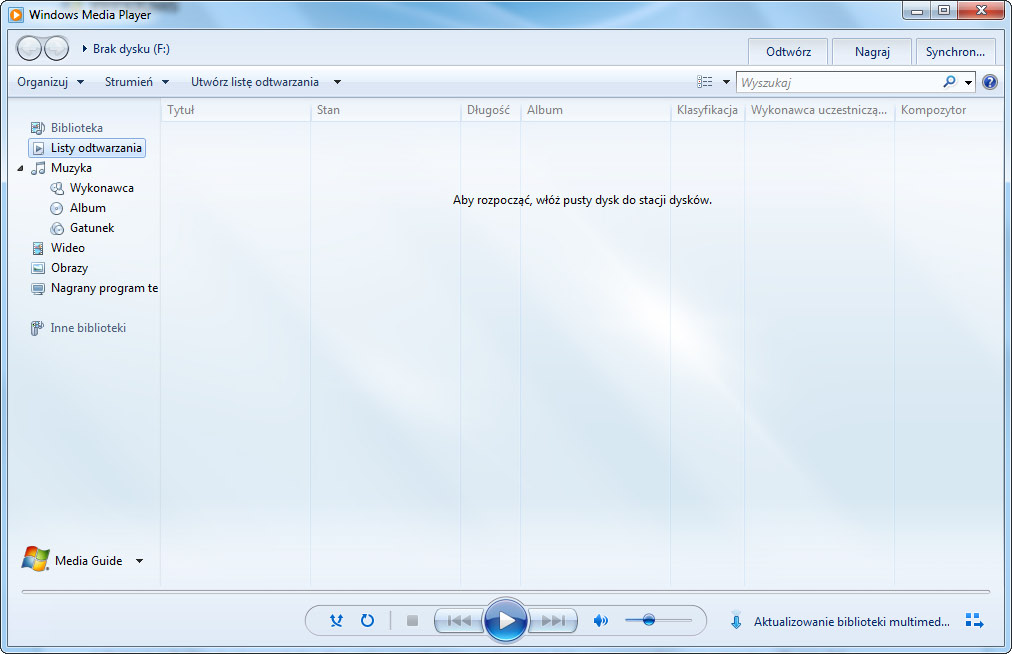
Task: Minimize the Windows Media Player window
Action: [916, 11]
